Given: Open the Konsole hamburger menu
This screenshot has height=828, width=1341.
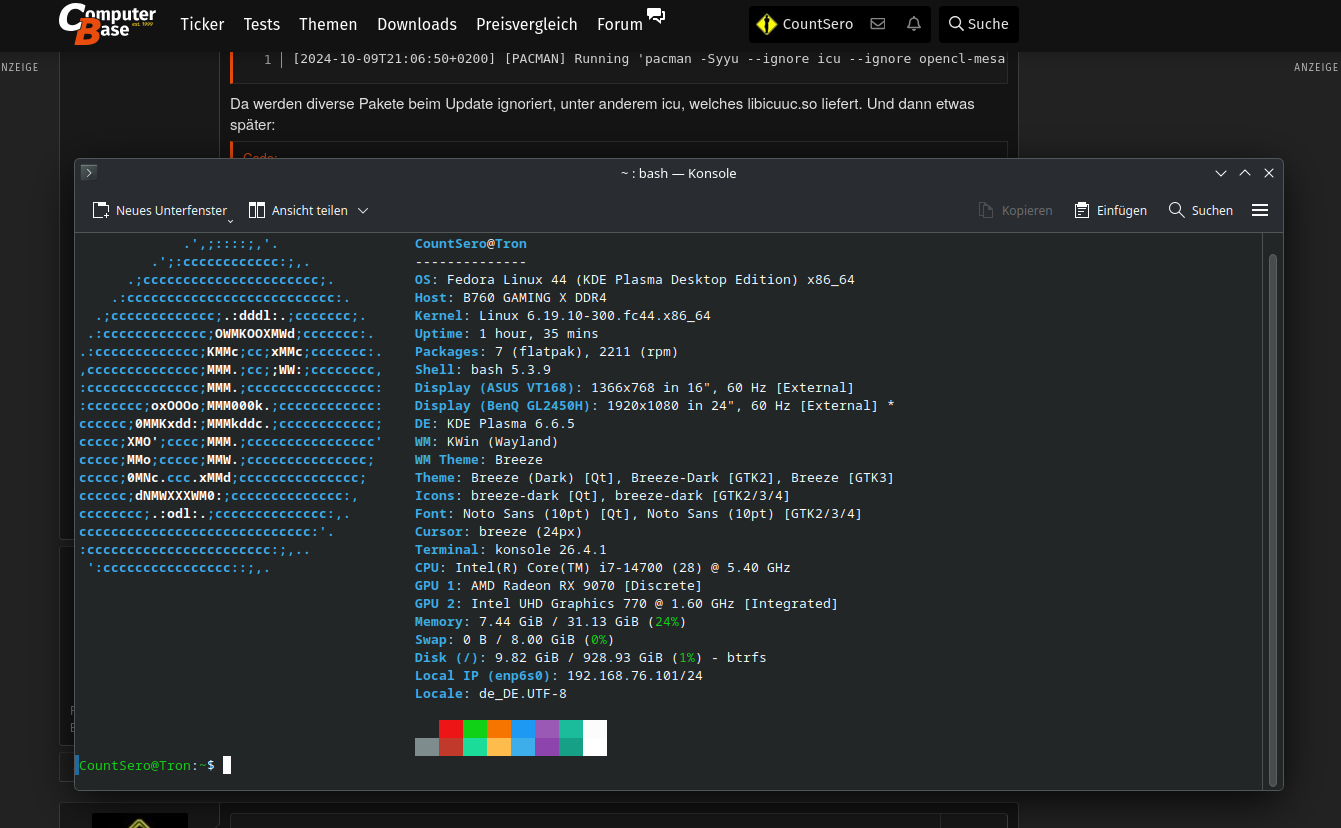Looking at the screenshot, I should coord(1260,210).
